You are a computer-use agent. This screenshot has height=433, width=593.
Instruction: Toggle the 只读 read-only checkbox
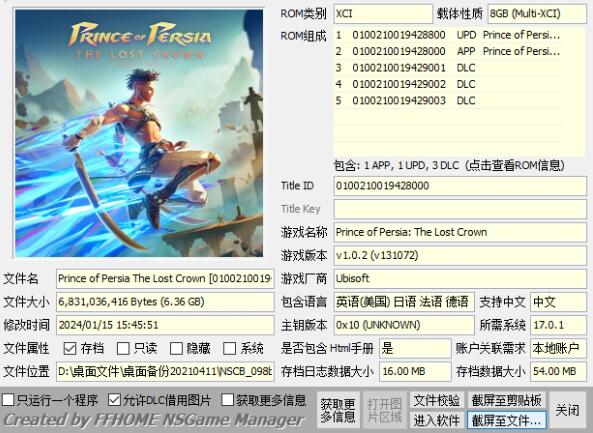(x=123, y=348)
